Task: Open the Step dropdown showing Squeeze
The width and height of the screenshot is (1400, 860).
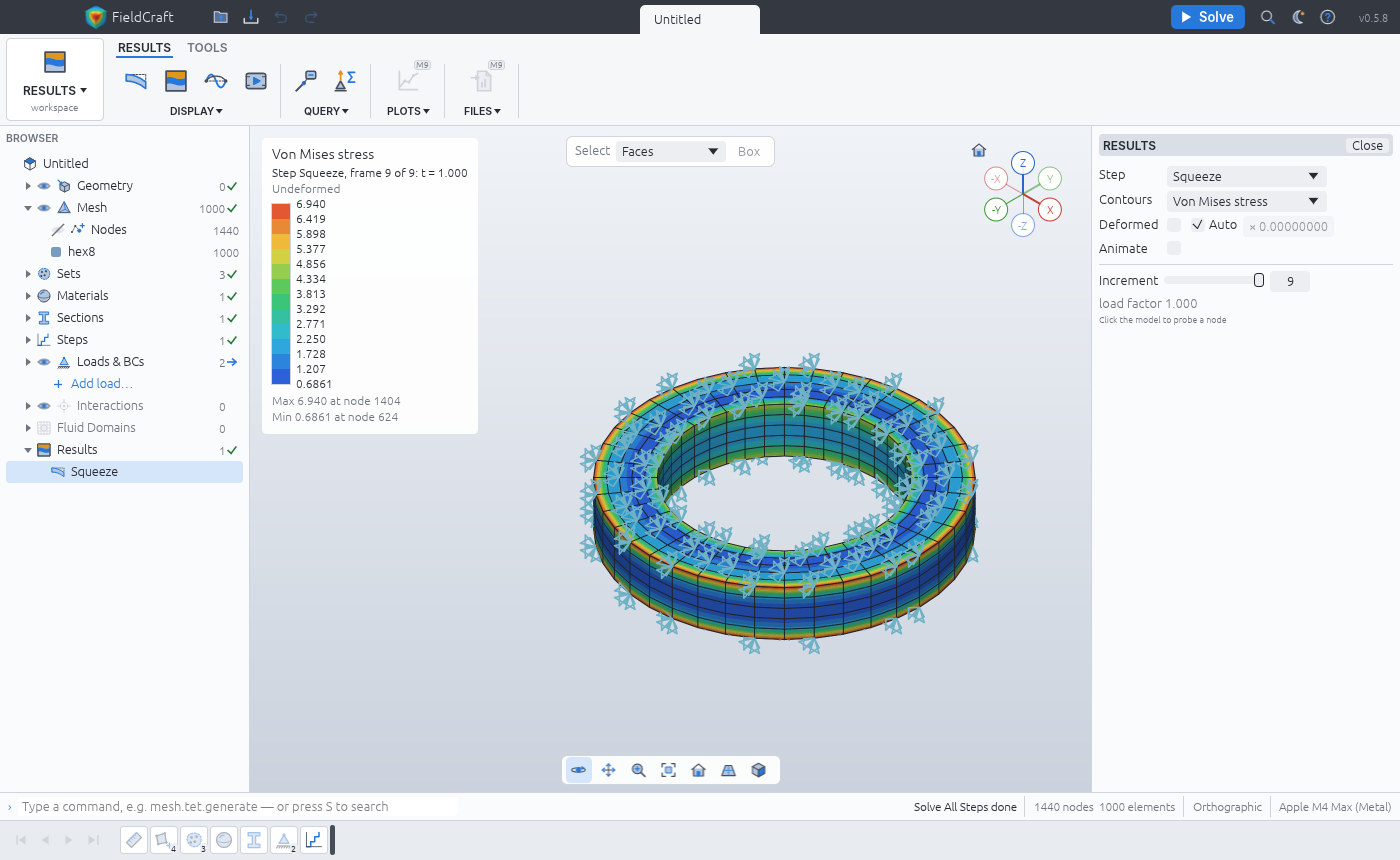Action: 1246,176
